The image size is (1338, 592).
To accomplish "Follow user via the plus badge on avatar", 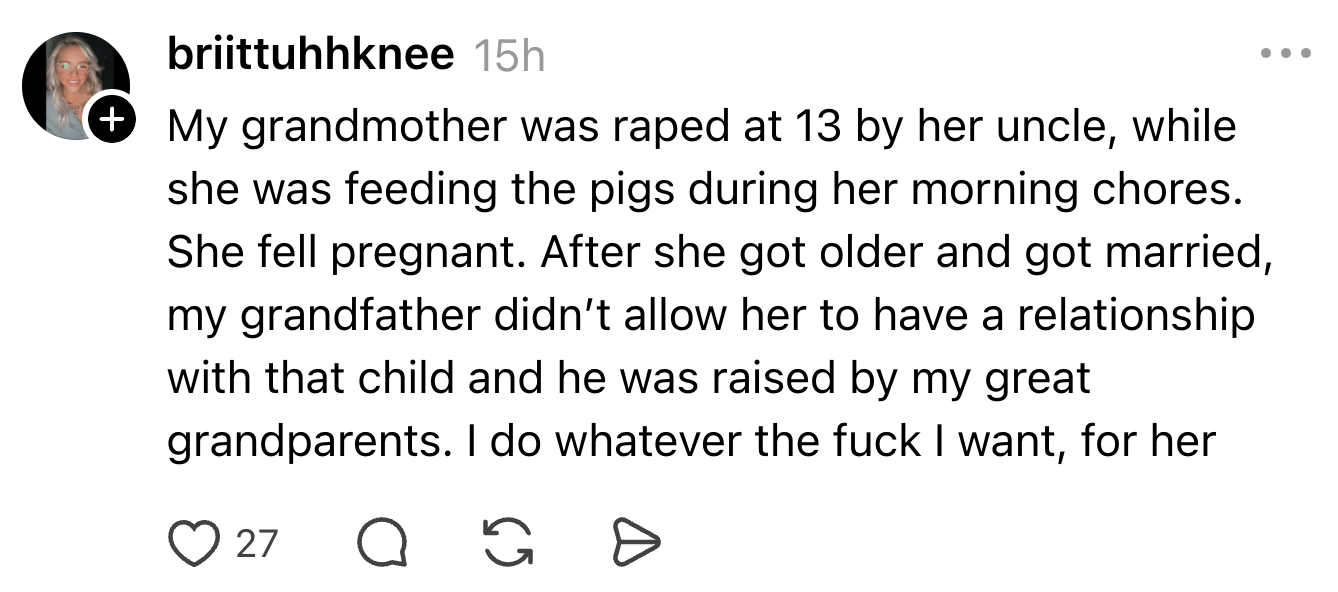I will (x=110, y=121).
